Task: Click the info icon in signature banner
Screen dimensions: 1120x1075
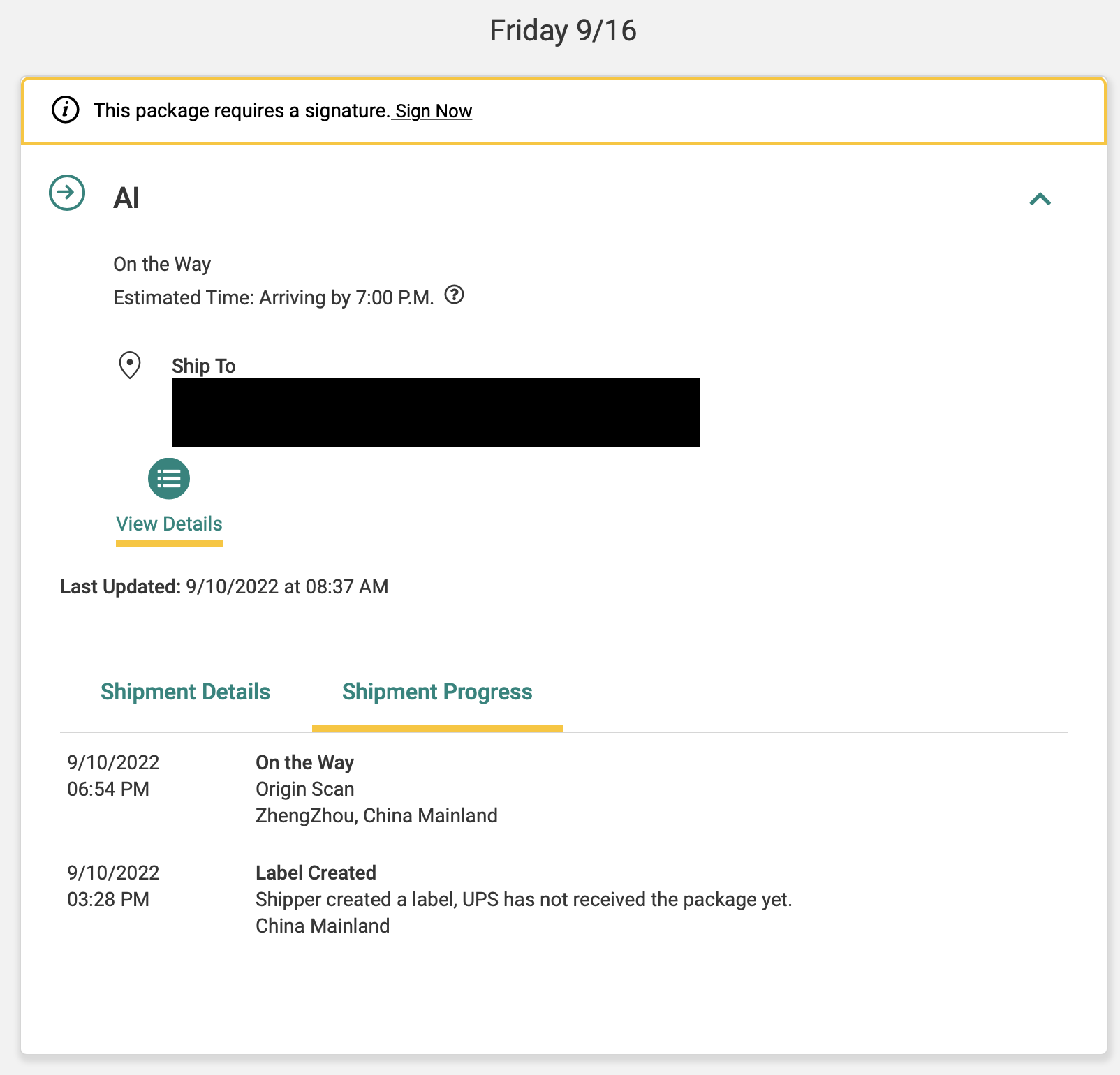Action: 66,110
